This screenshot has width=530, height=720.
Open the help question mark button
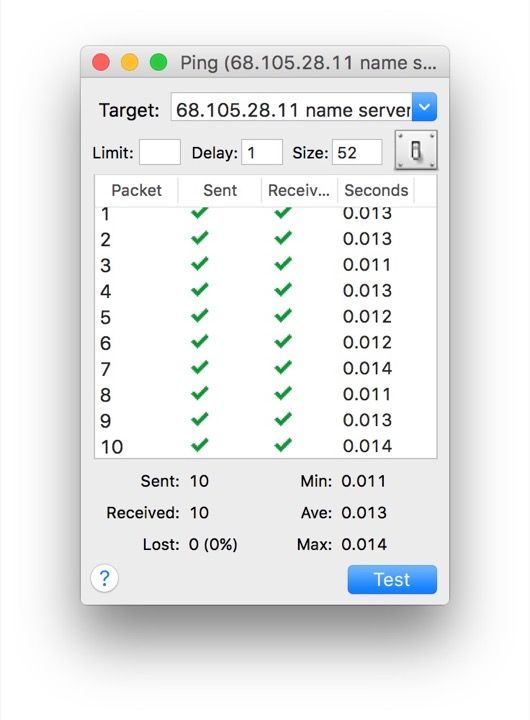point(105,579)
